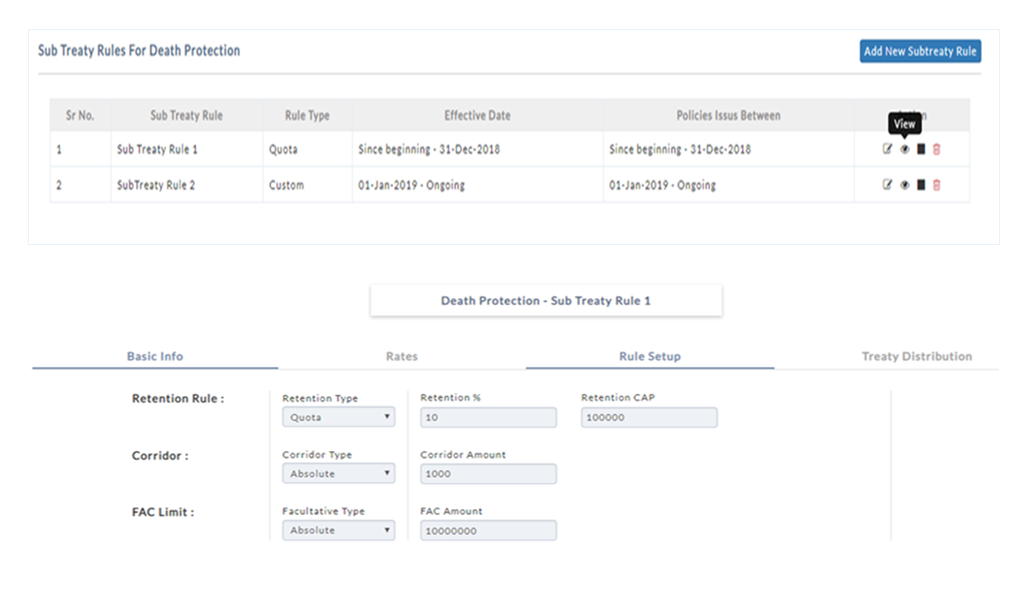Delete Sub Treaty Rule 1 with trash icon
Image resolution: width=1024 pixels, height=600 pixels.
(937, 150)
